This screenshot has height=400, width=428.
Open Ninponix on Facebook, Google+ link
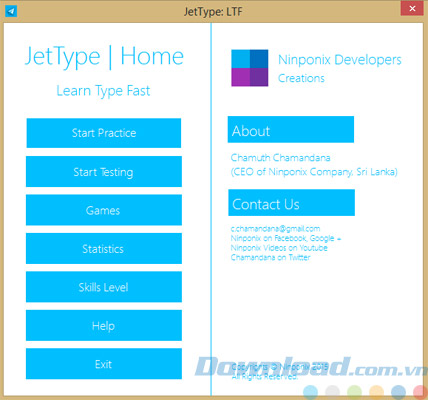(x=286, y=238)
